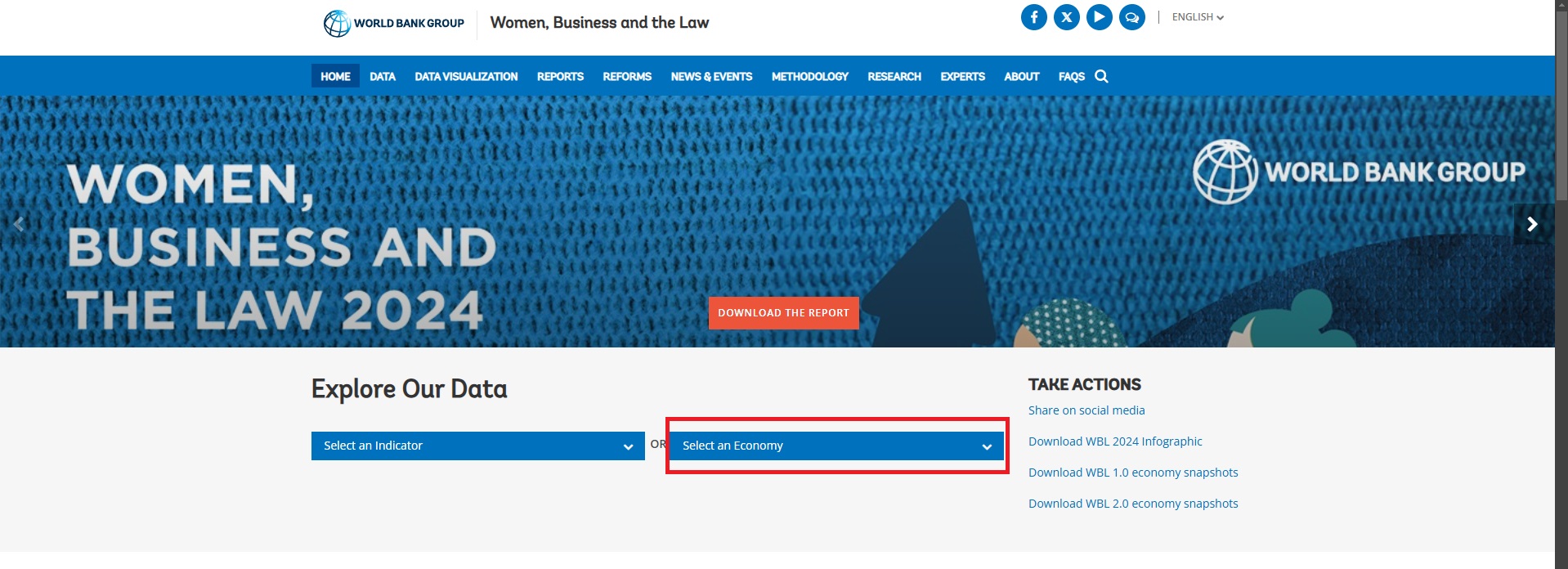Click the TAKE ACTIONS heading
1568x569 pixels.
pos(1085,384)
